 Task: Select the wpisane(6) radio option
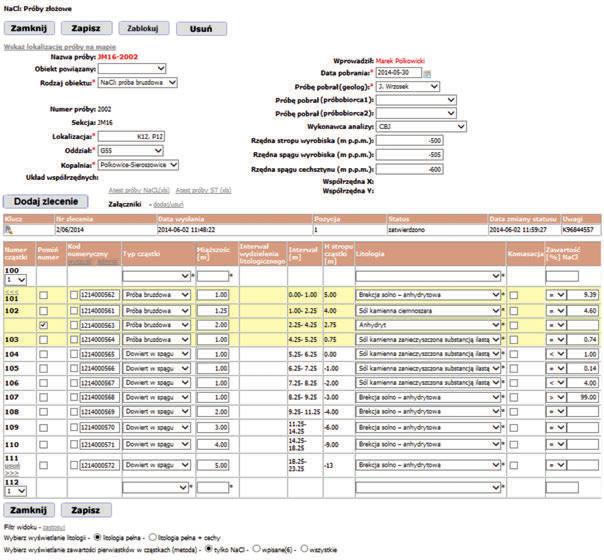pyautogui.click(x=257, y=548)
